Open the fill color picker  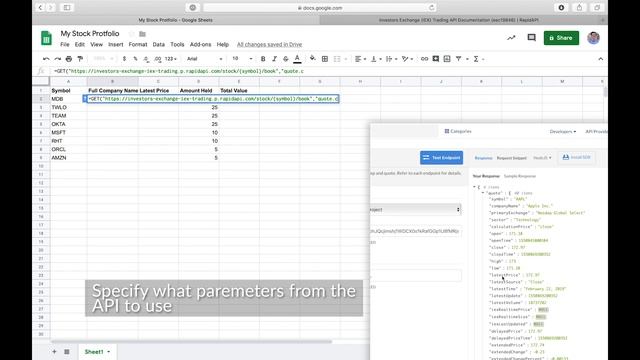click(x=313, y=59)
